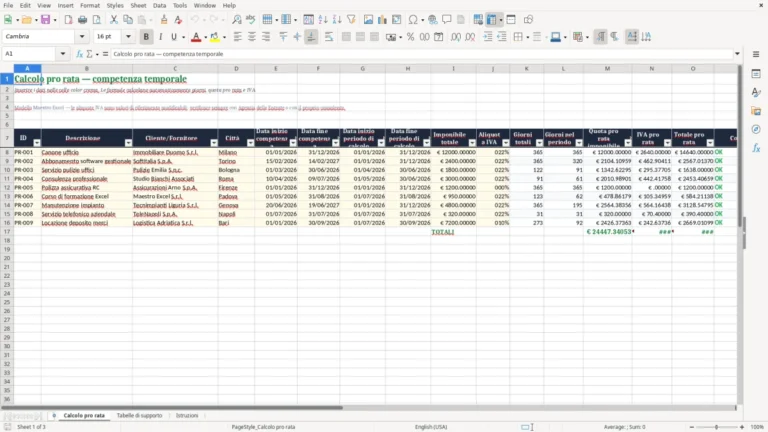Select column M header
The height and width of the screenshot is (432, 768).
coord(607,69)
